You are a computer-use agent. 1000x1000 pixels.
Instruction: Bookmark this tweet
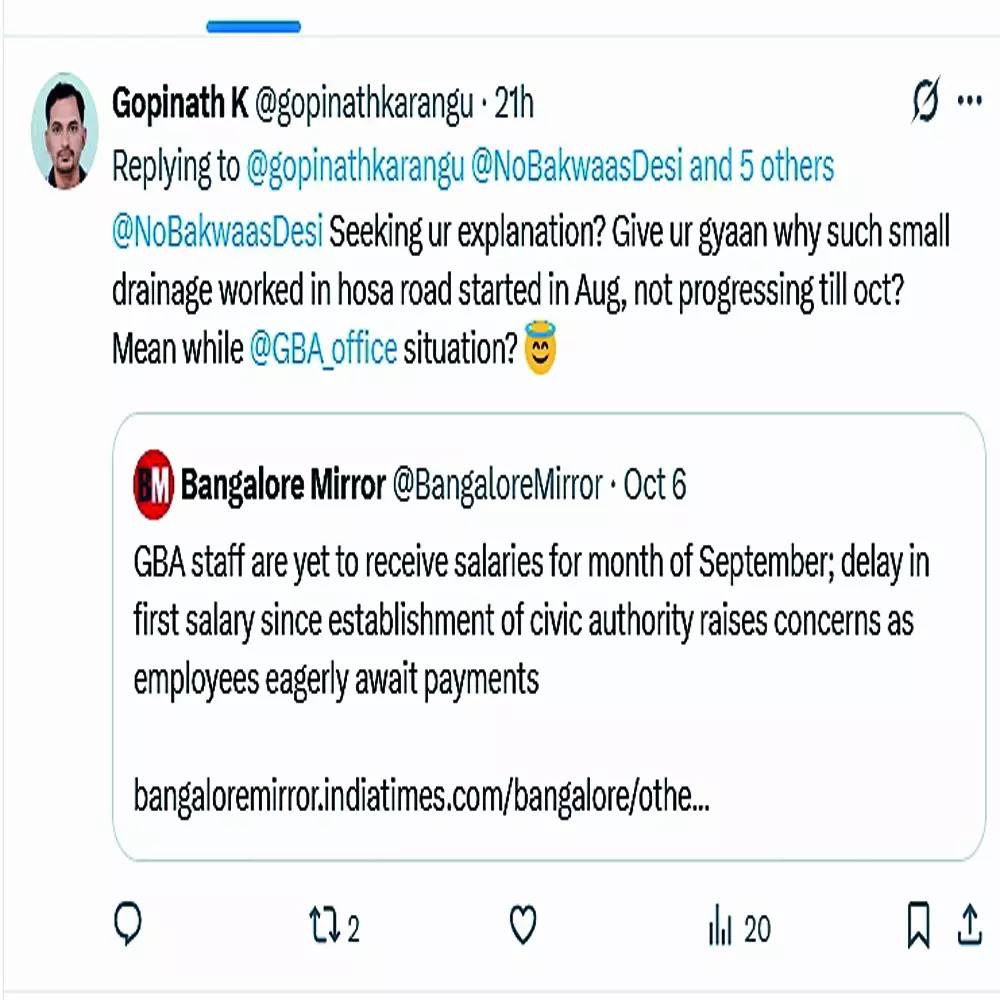[x=919, y=928]
